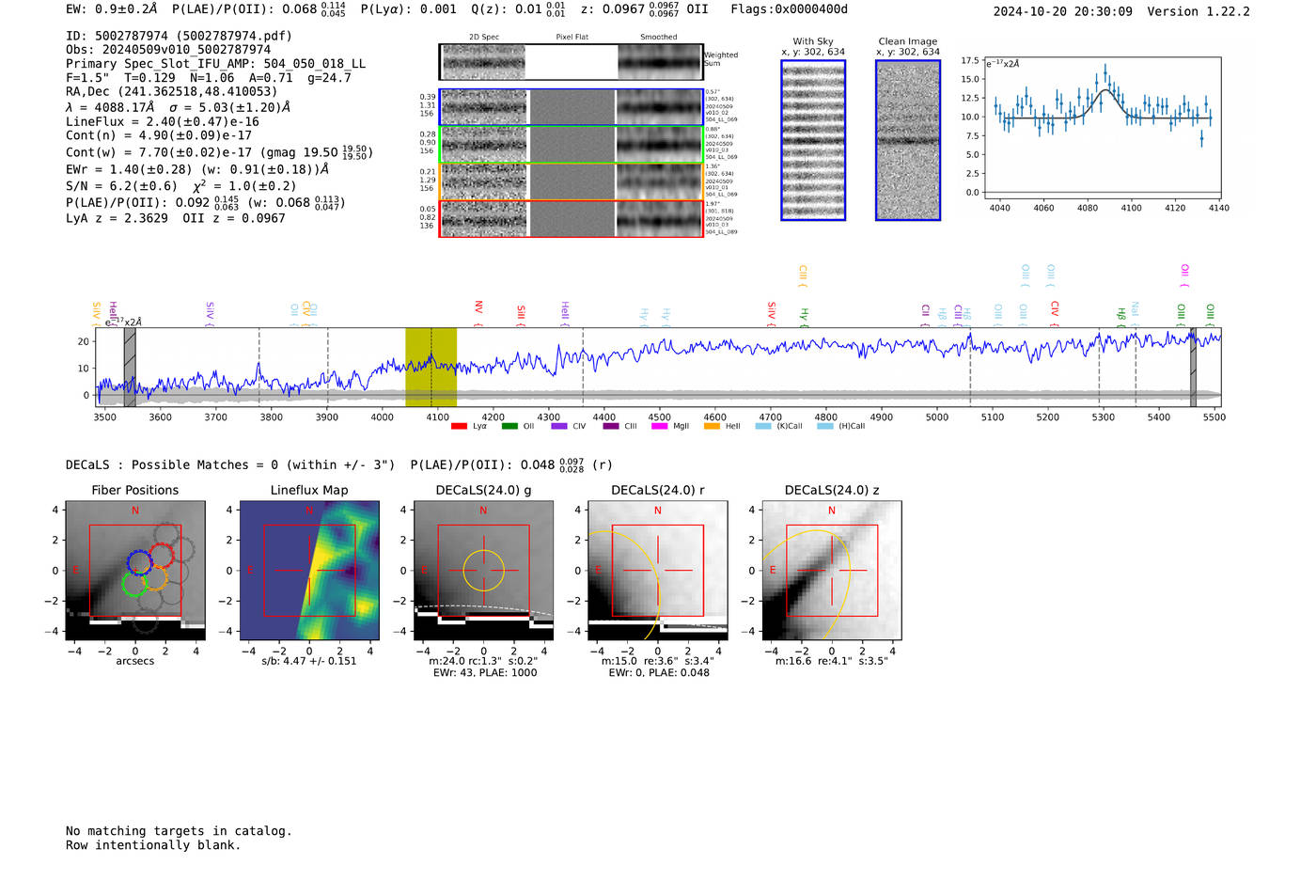1316x896 pixels.
Task: Click the Cont(n) = 4.90(±0.09)e-17 value
Action: [159, 136]
